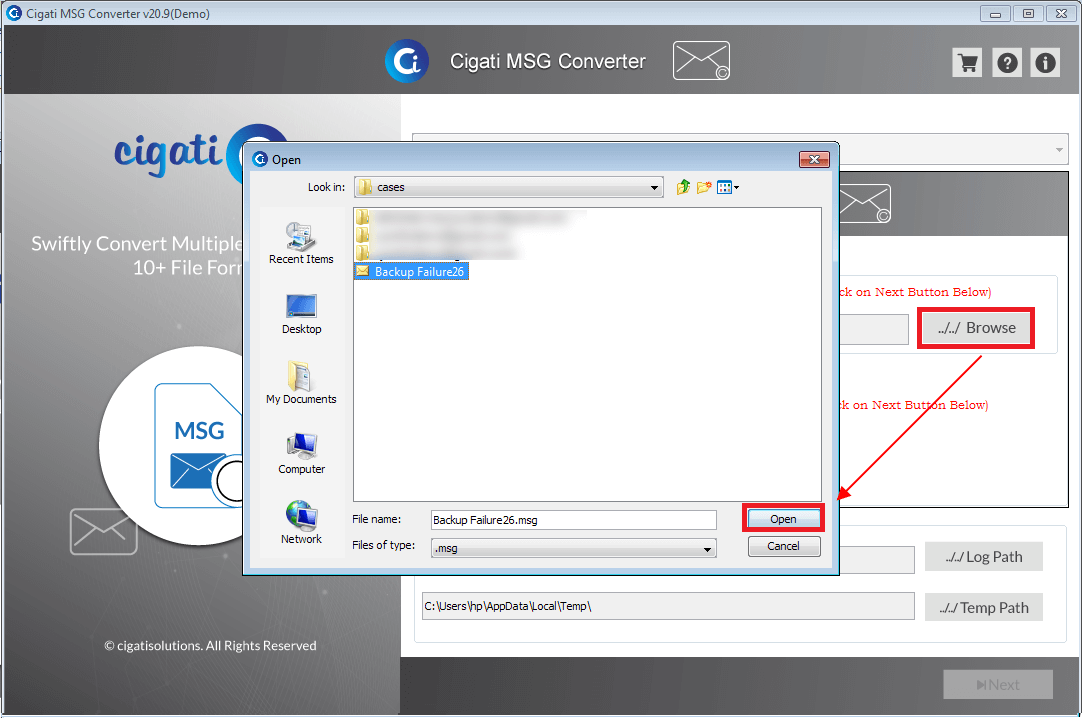Viewport: 1082px width, 718px height.
Task: Go to My Documents location
Action: pyautogui.click(x=301, y=383)
